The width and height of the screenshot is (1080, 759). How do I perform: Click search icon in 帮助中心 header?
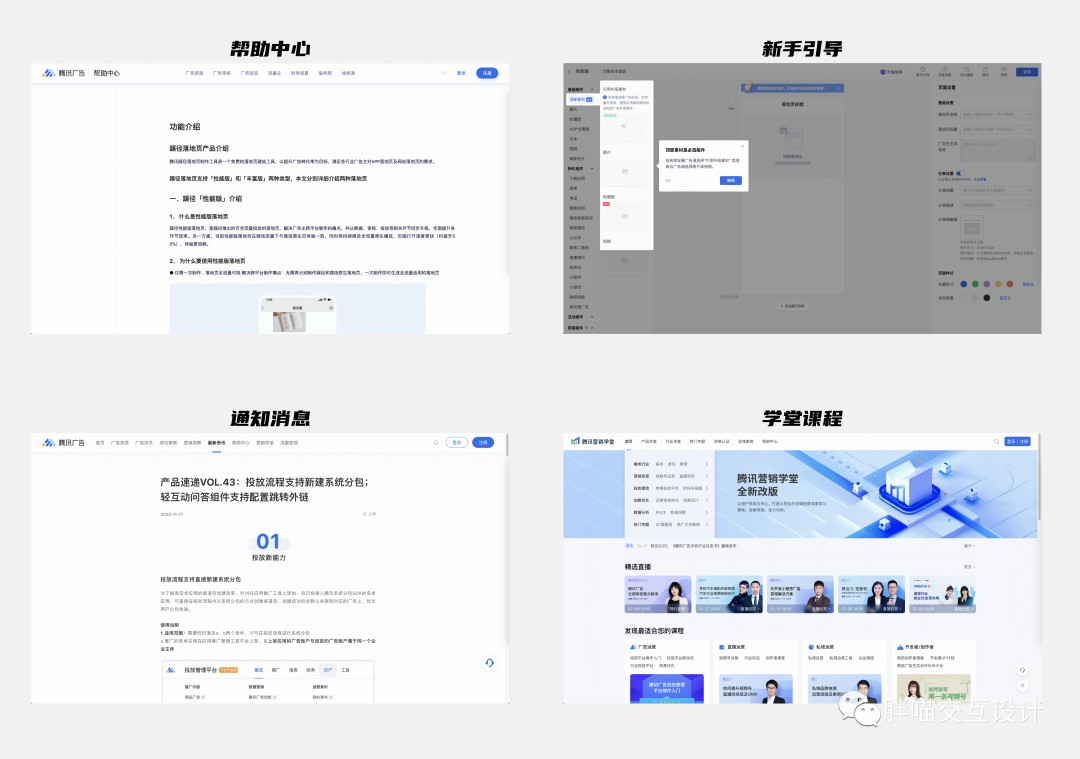pos(443,73)
